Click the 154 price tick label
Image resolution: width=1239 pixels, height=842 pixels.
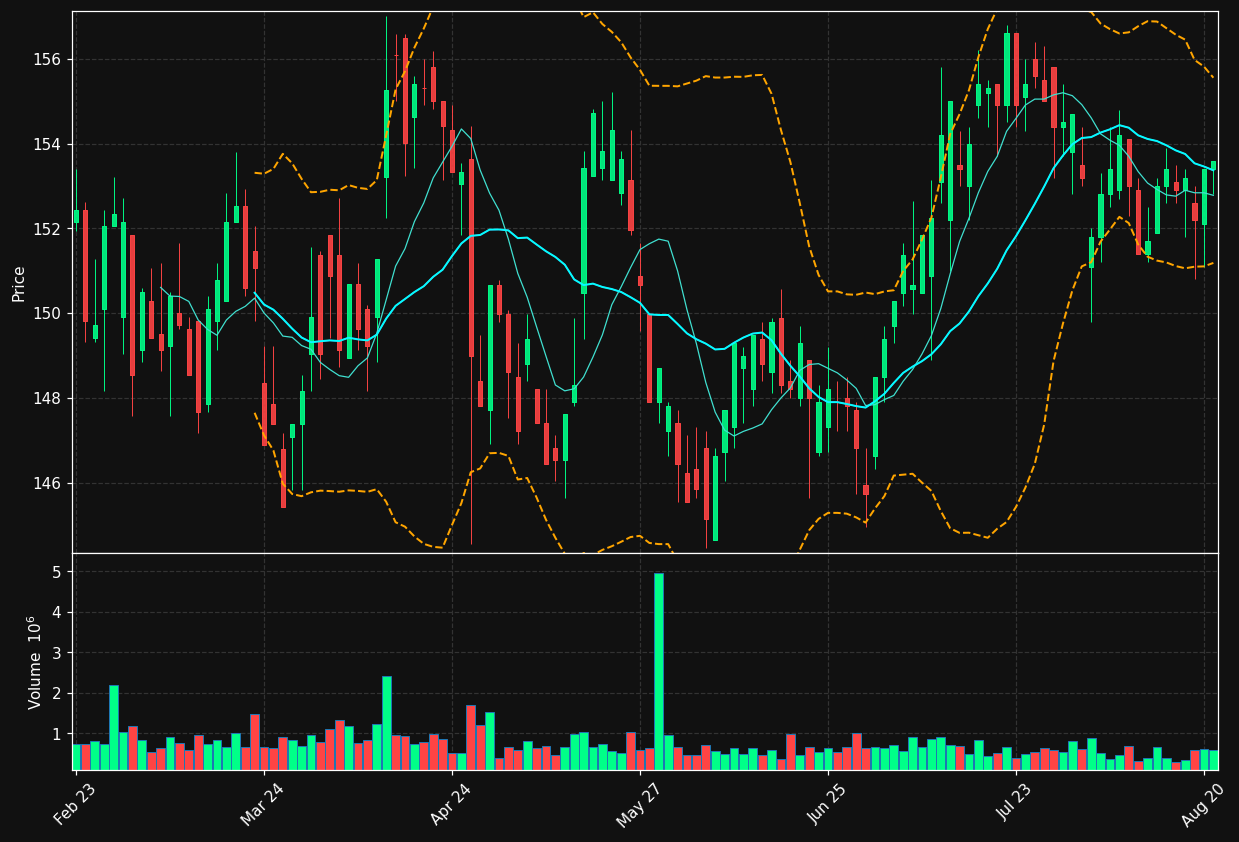pyautogui.click(x=48, y=145)
